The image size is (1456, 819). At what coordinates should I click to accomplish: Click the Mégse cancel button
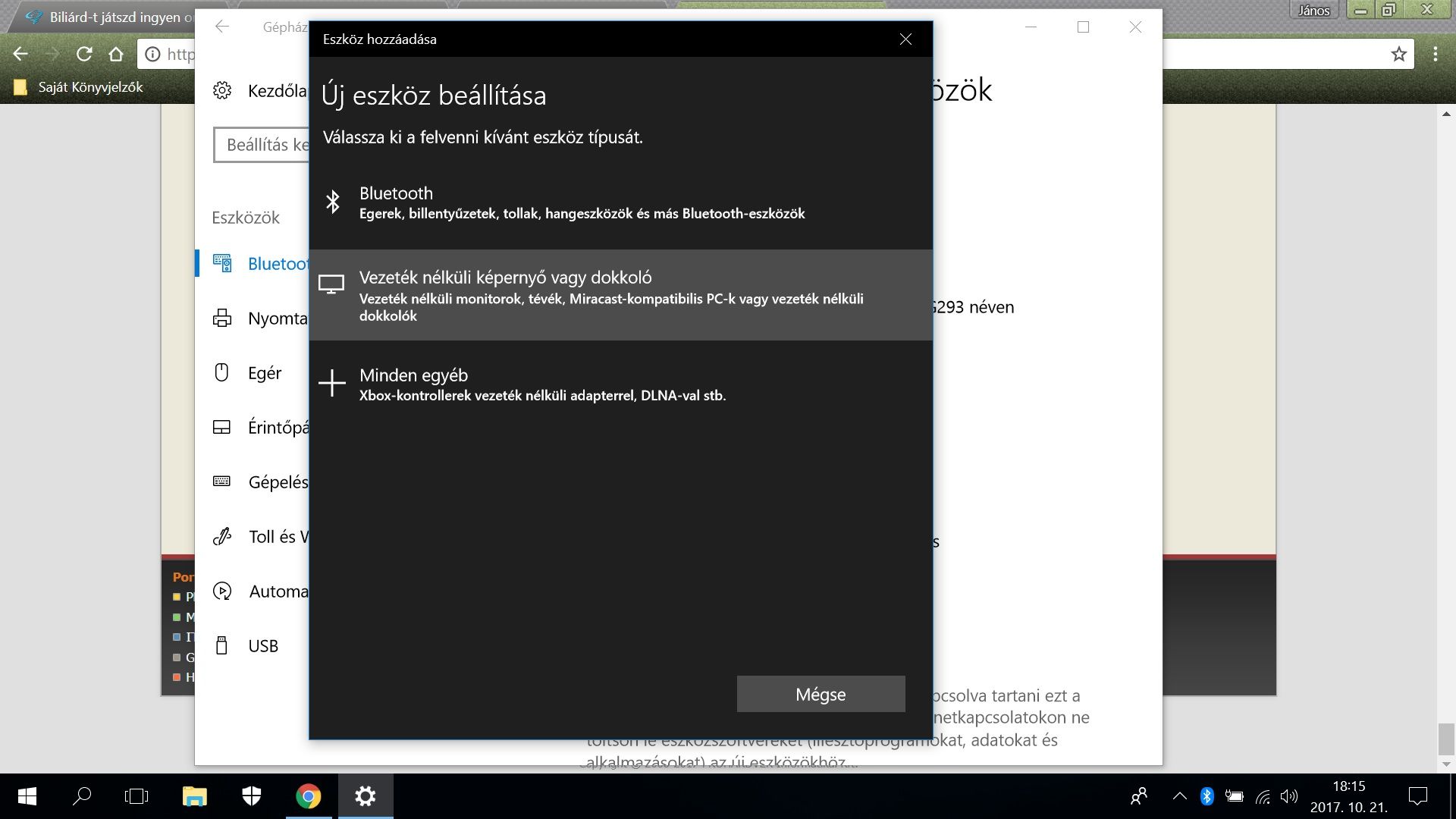[821, 694]
